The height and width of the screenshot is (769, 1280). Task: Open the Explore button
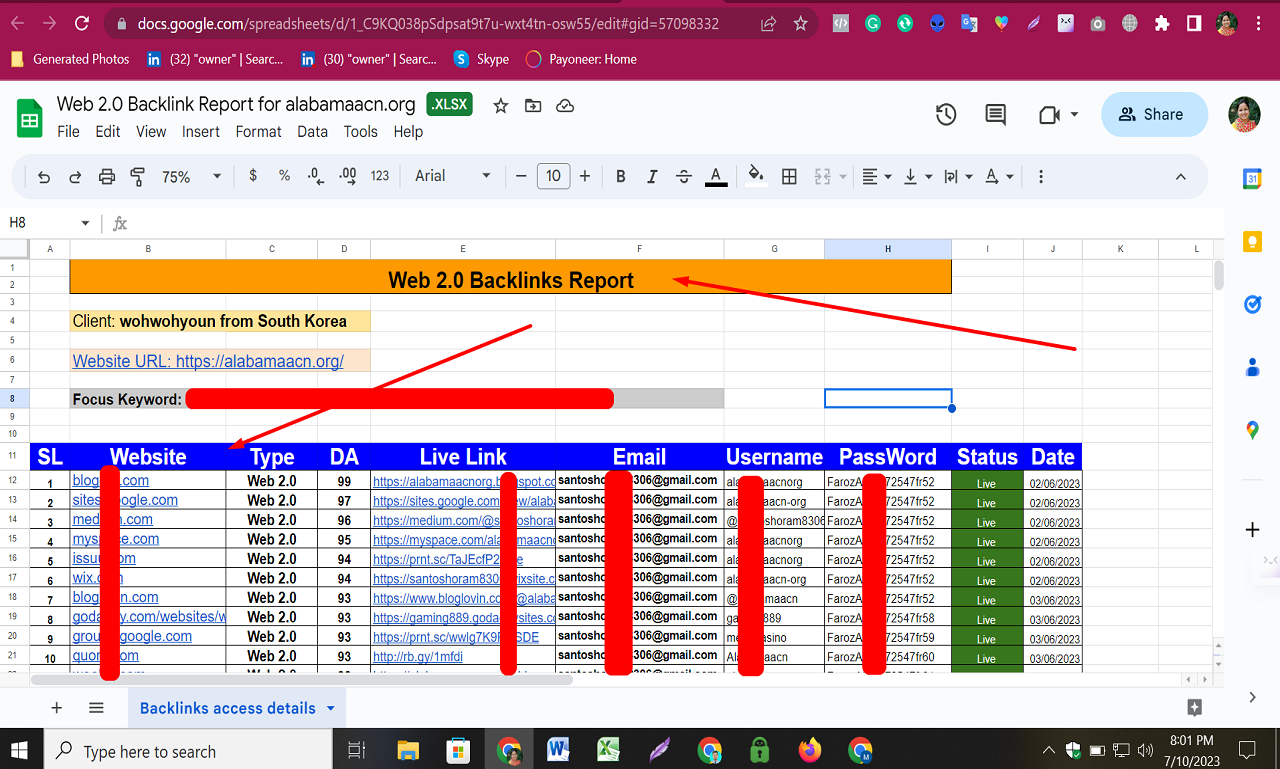pos(1194,707)
